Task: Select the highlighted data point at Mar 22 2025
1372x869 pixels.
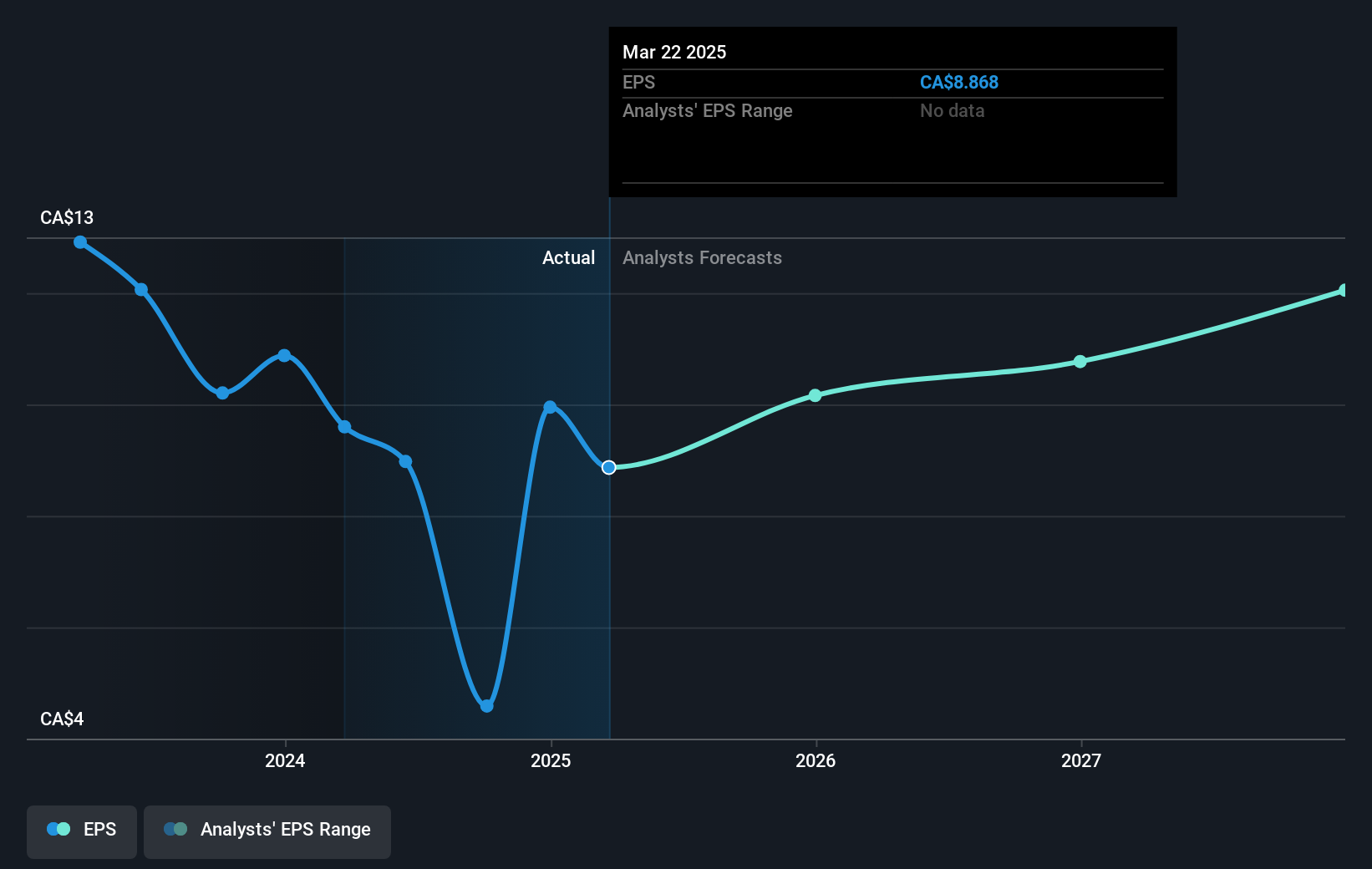Action: coord(608,468)
